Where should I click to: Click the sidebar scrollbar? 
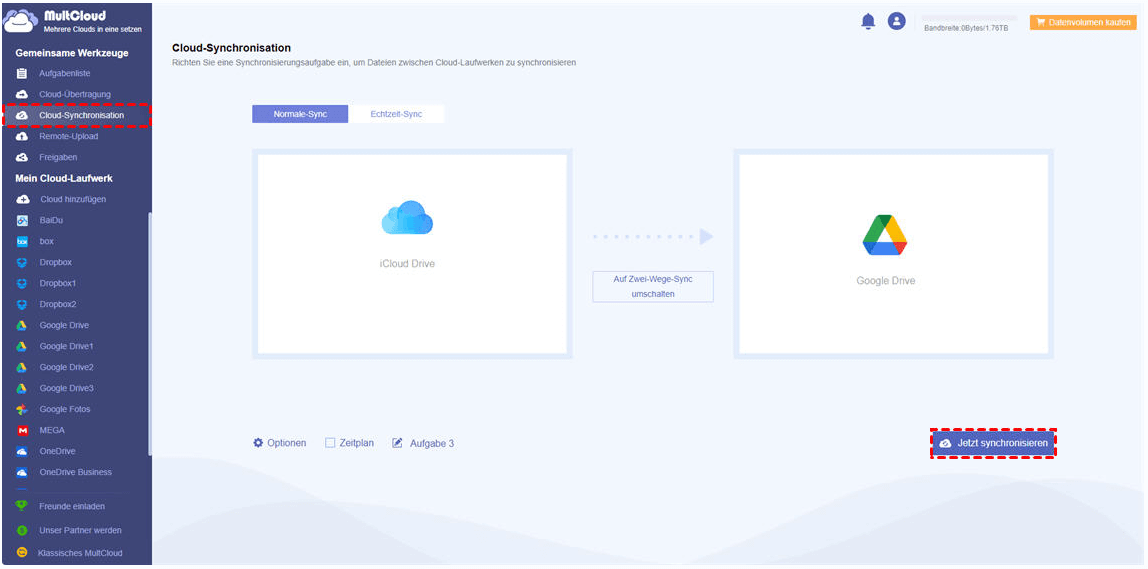150,333
